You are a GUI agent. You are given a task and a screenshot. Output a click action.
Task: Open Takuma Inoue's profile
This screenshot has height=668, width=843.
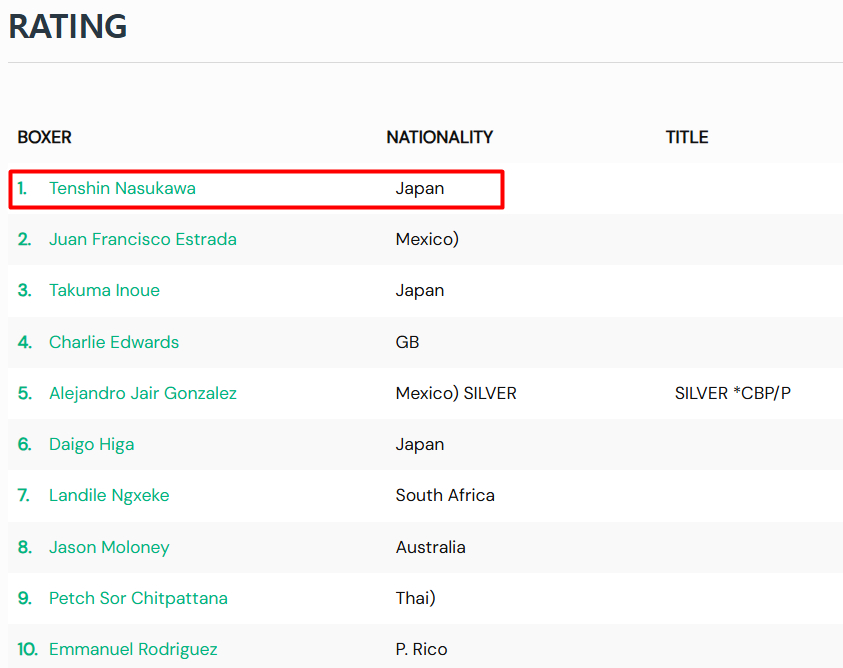click(x=104, y=290)
